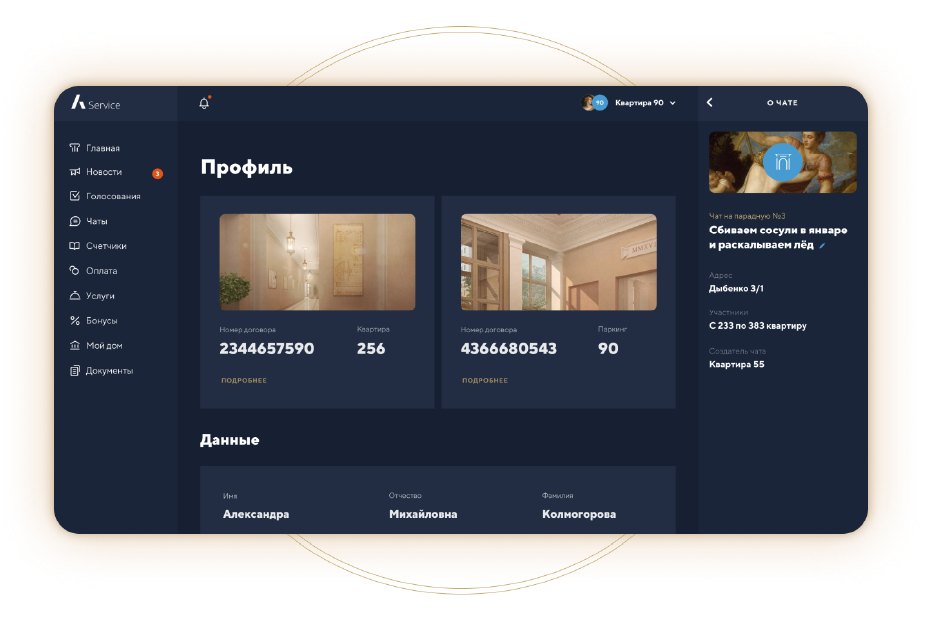Viewport: 941px width, 621px height.
Task: Click the Чаты speech bubble icon
Action: [75, 221]
